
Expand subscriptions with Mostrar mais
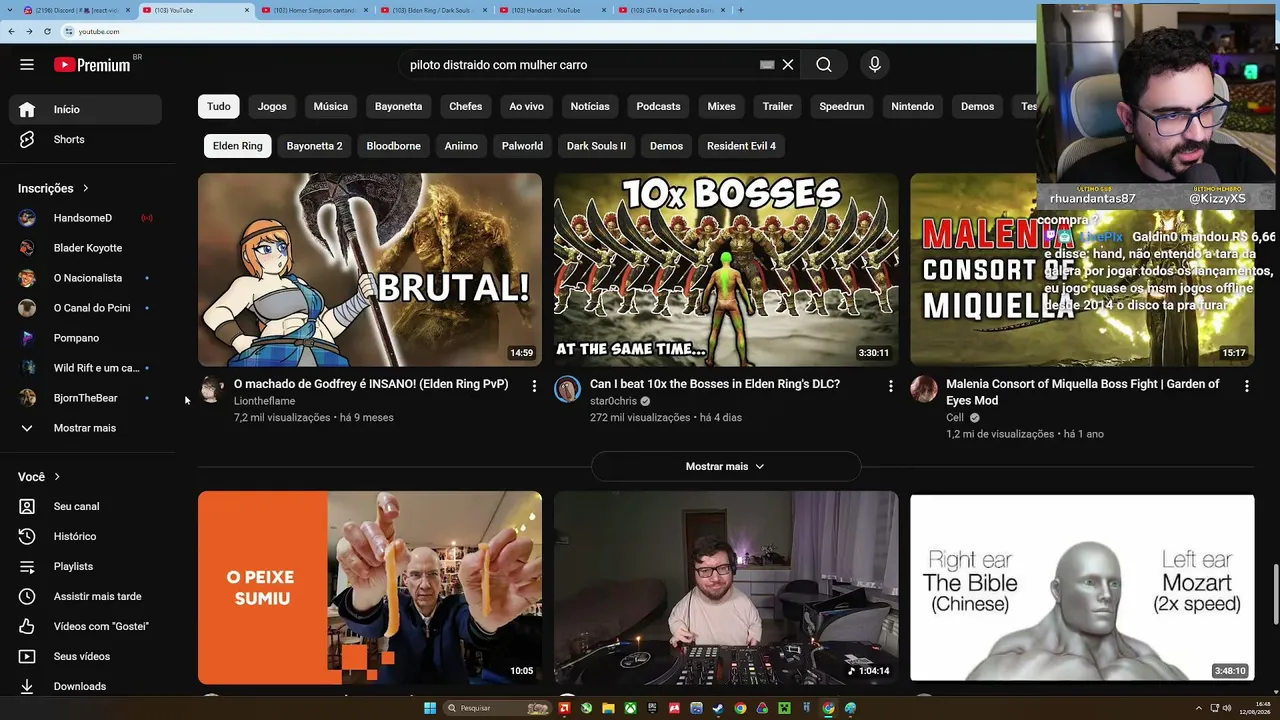[x=85, y=428]
